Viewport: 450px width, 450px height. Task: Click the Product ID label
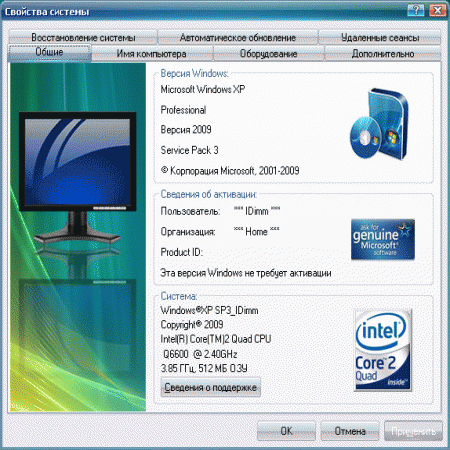click(181, 252)
